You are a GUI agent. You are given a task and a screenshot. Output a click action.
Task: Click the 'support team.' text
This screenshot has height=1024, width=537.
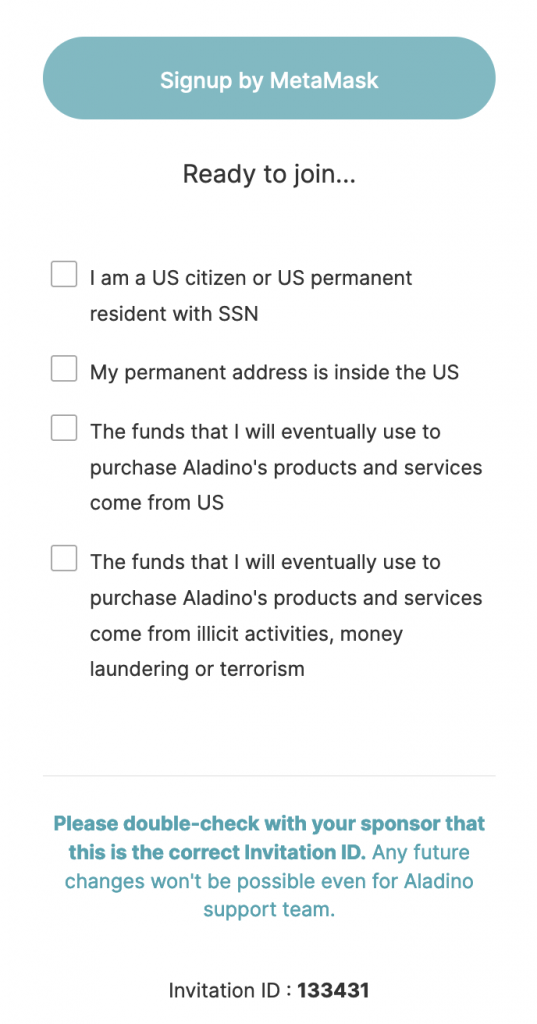pos(269,910)
